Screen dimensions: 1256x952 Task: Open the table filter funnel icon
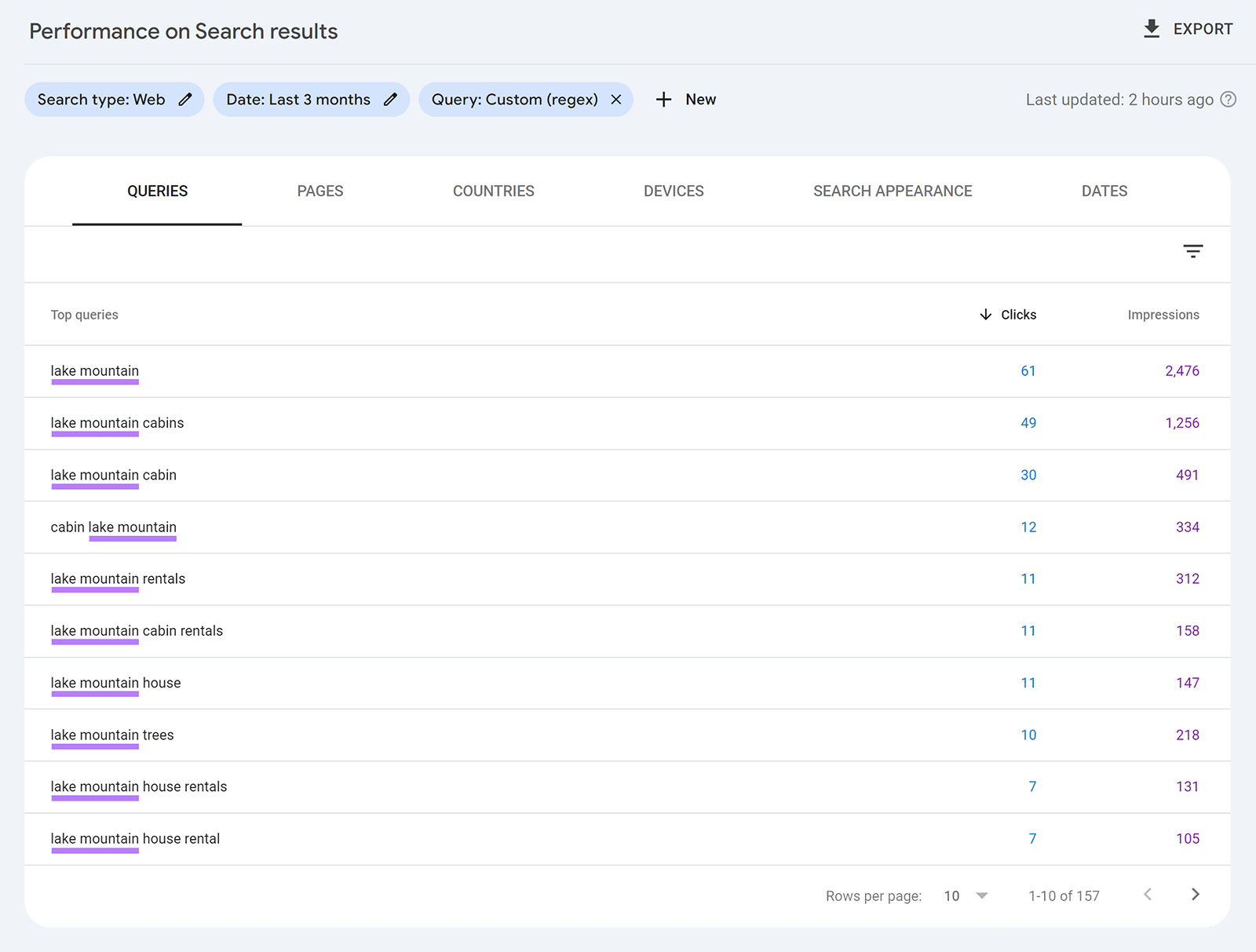point(1192,251)
